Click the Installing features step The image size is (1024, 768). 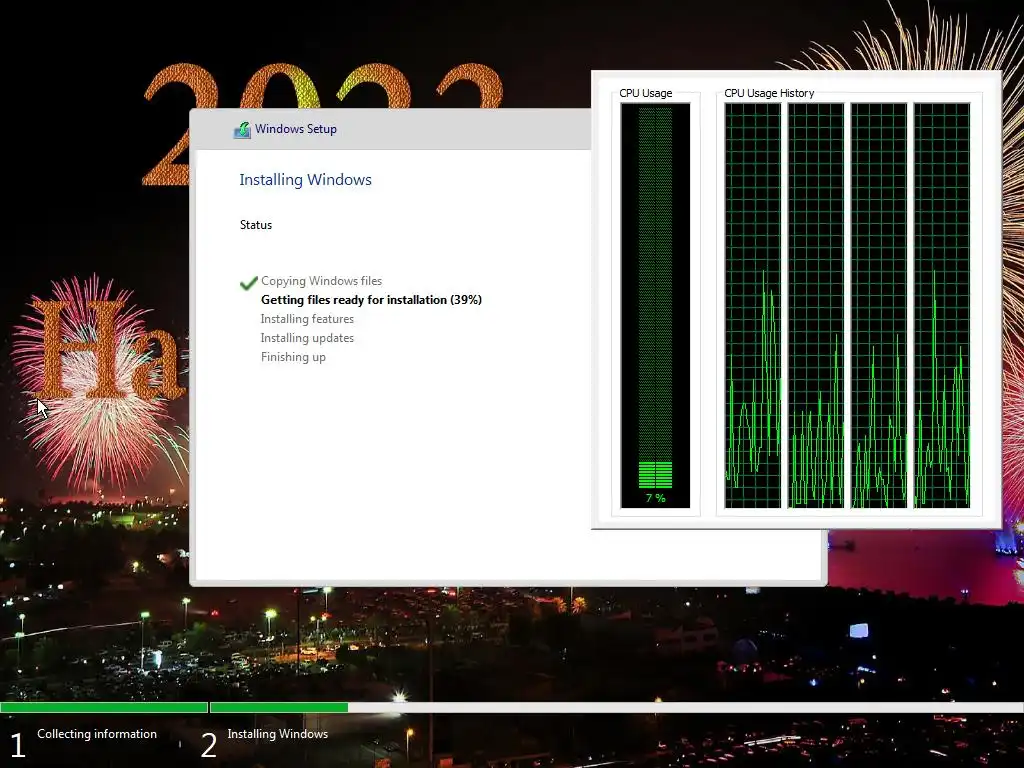[307, 319]
